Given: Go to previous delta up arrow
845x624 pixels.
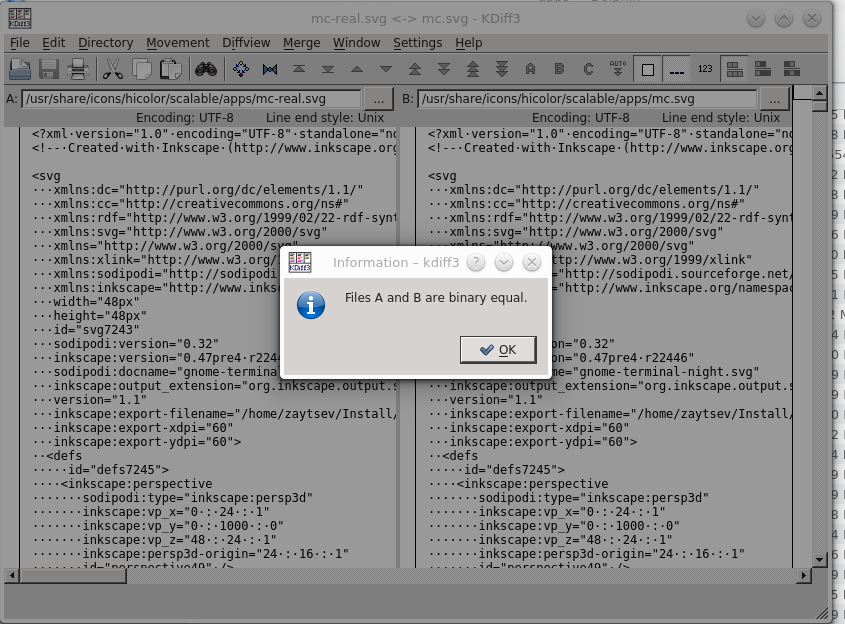Looking at the screenshot, I should 357,69.
